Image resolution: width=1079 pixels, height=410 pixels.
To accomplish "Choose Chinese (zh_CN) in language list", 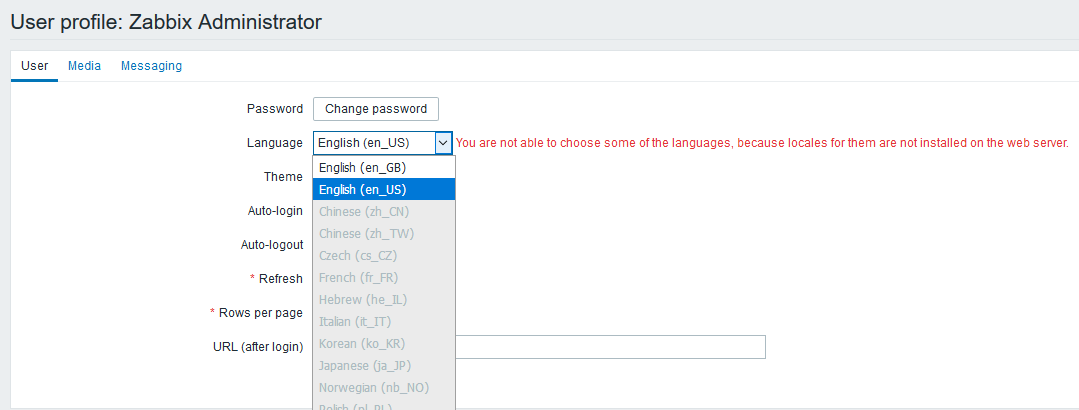I will pyautogui.click(x=384, y=211).
